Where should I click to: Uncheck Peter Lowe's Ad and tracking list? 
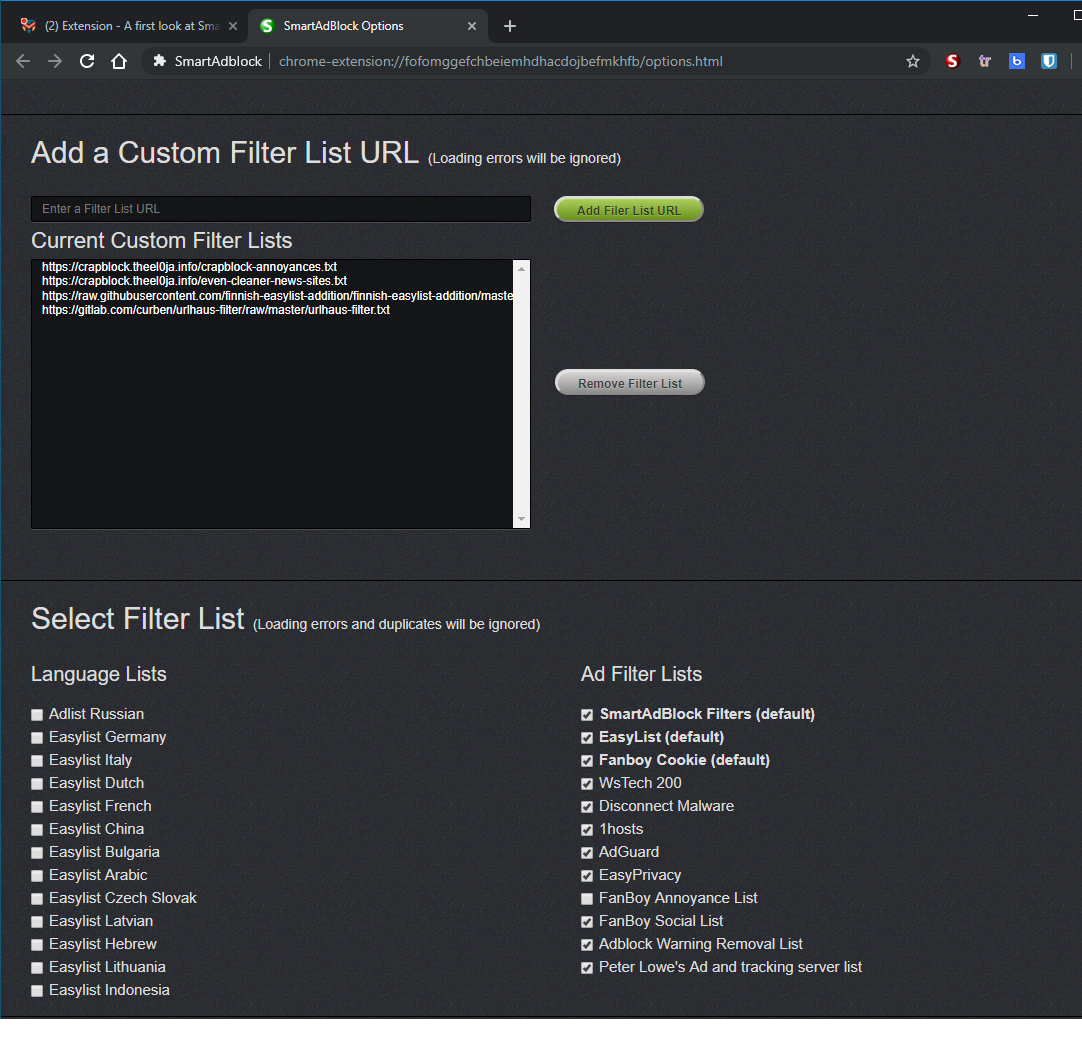(x=587, y=968)
